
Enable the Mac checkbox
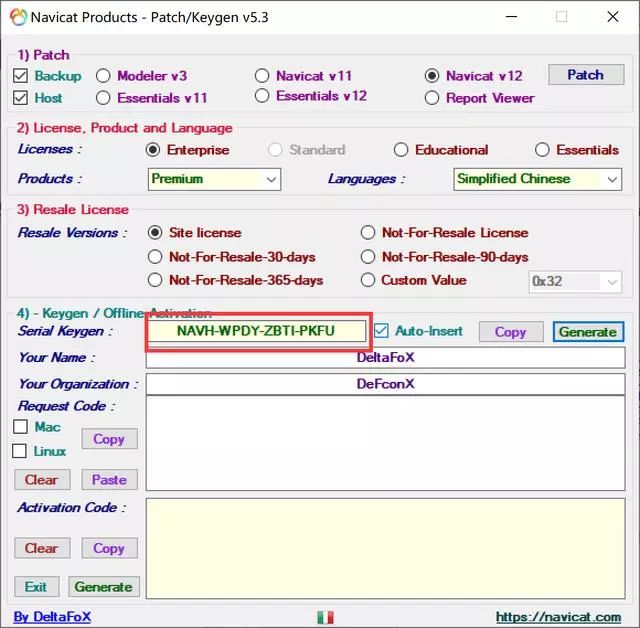(x=20, y=427)
